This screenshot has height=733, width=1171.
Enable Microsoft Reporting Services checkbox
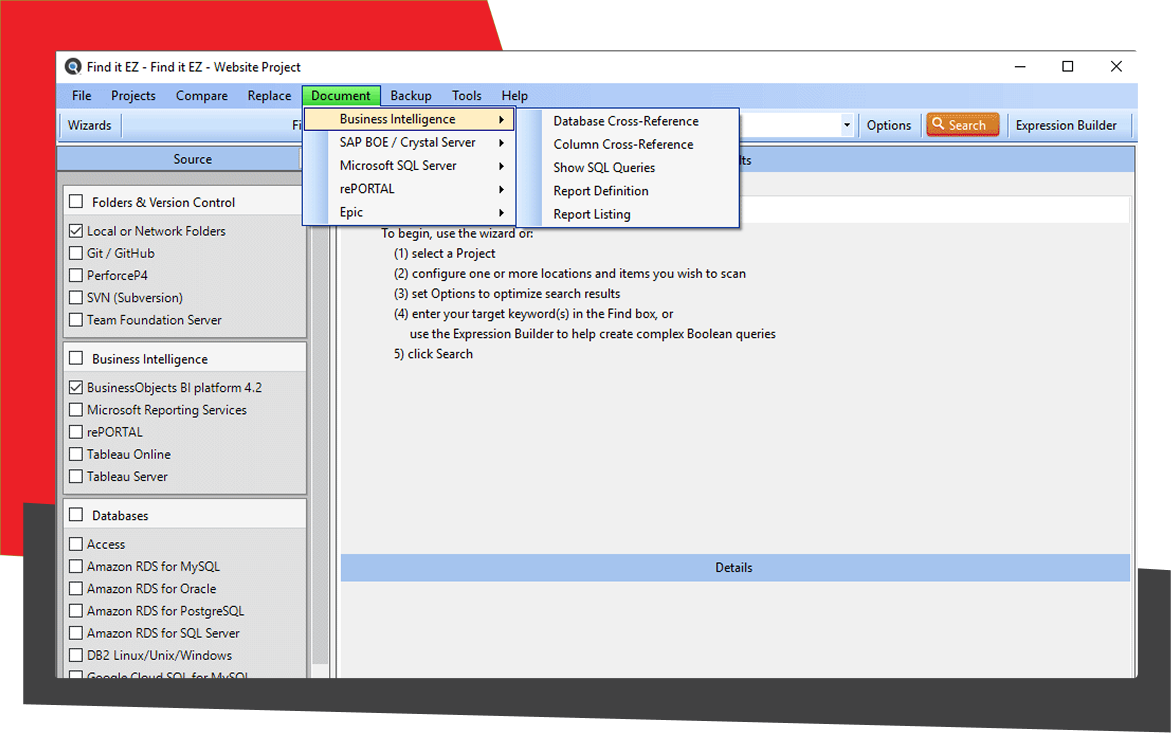[x=76, y=410]
